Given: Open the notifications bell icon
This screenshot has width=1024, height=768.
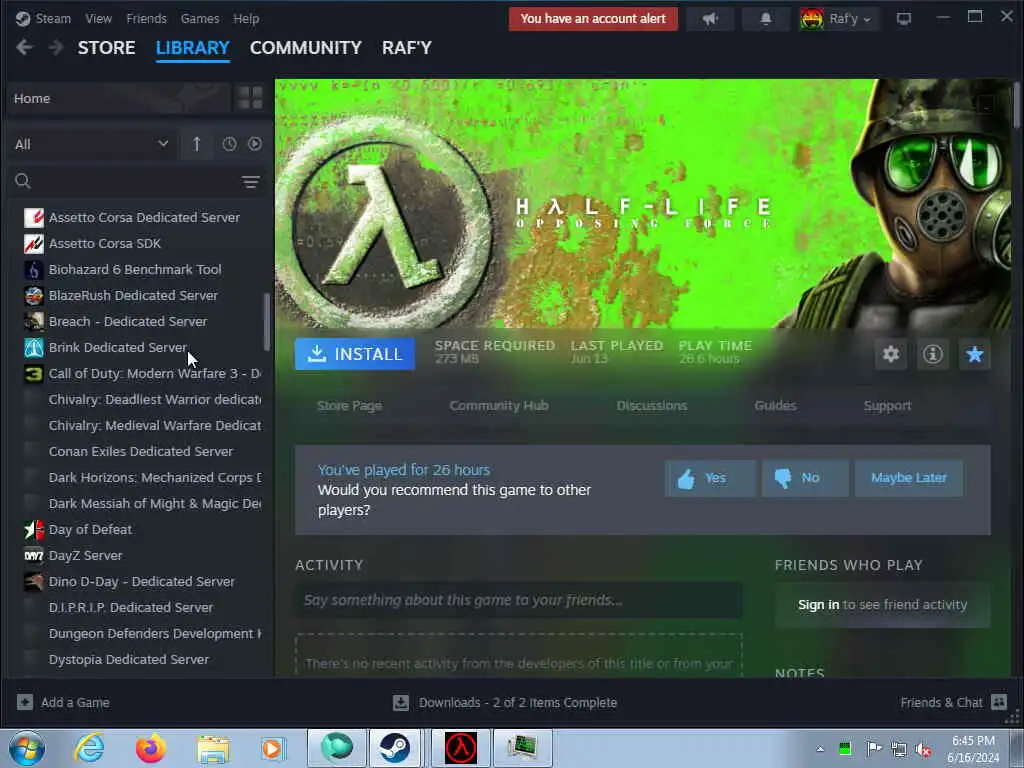Looking at the screenshot, I should click(x=765, y=19).
